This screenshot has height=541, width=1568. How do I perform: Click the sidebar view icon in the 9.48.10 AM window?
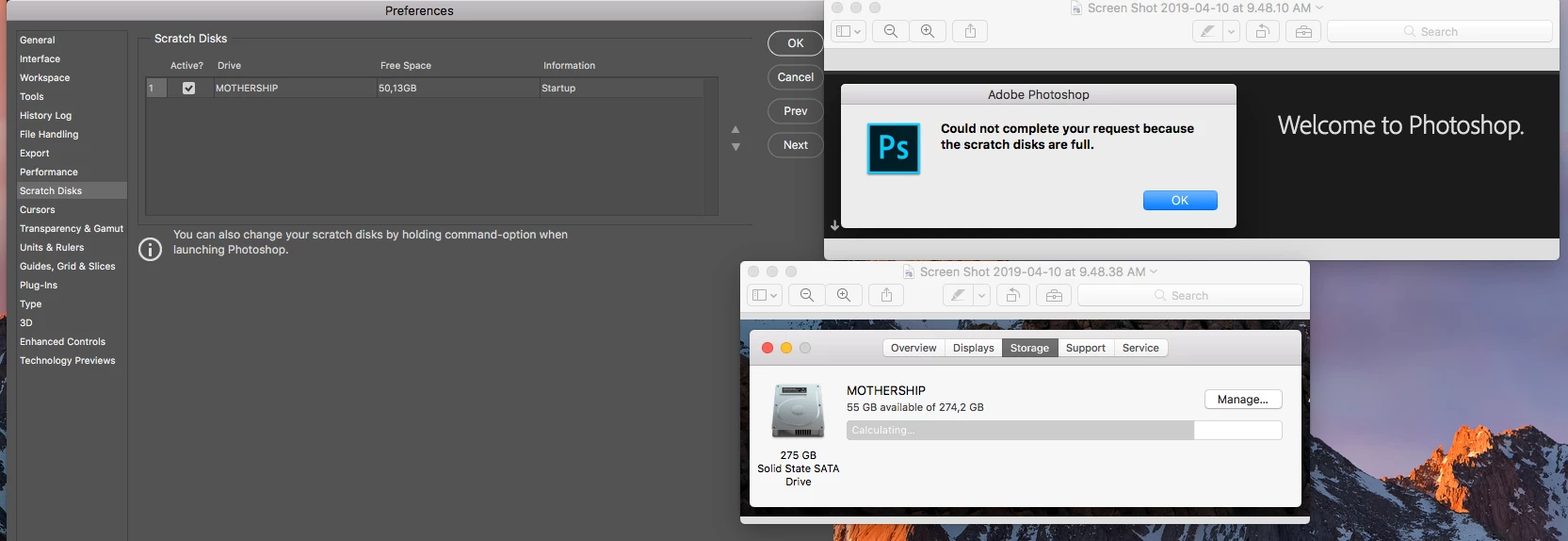point(844,31)
